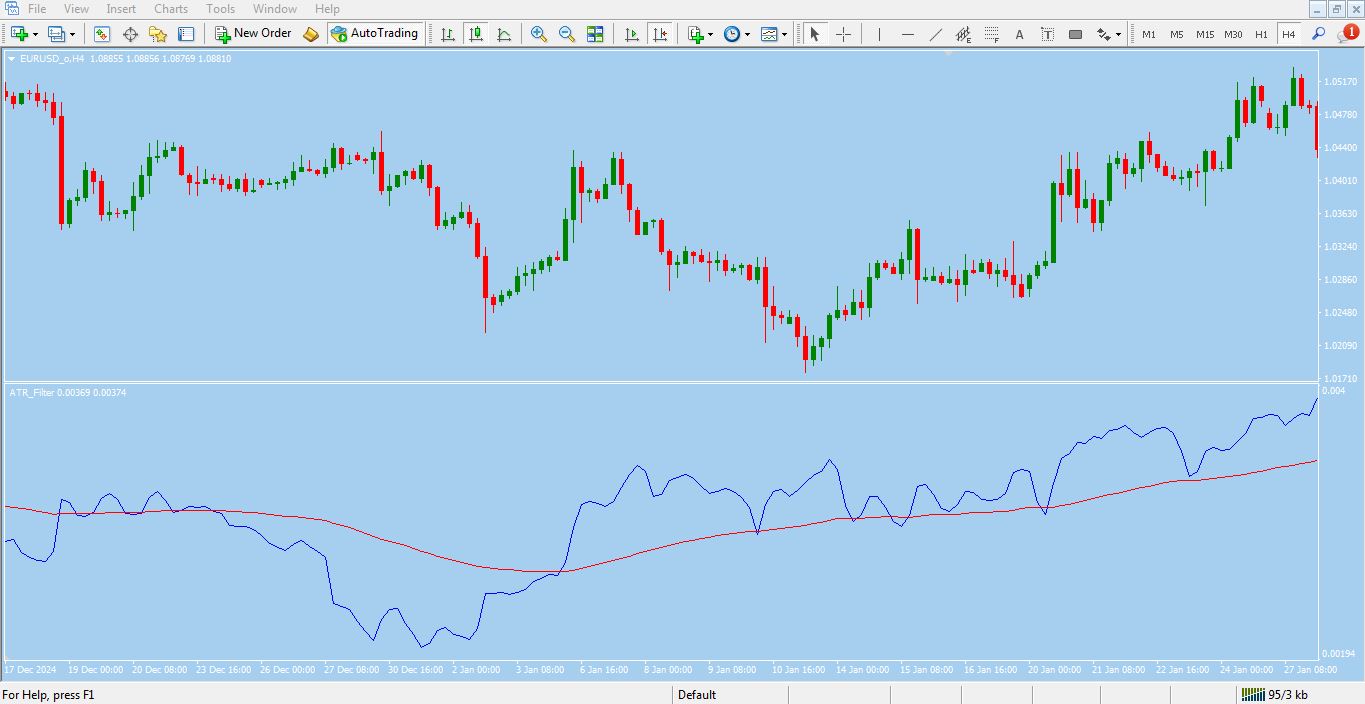This screenshot has width=1365, height=704.
Task: Toggle chart auto scroll
Action: coord(631,34)
